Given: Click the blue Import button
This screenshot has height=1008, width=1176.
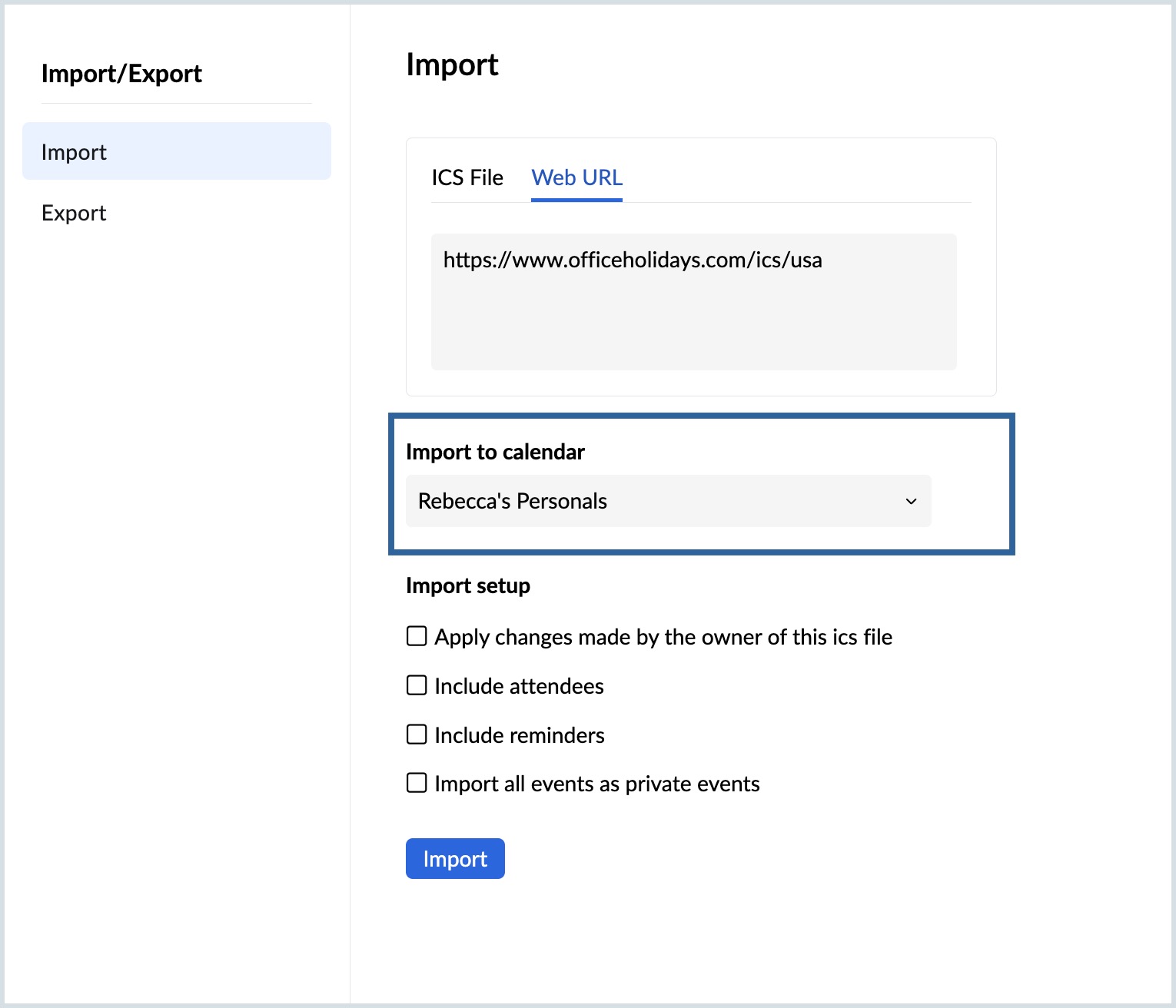Looking at the screenshot, I should tap(455, 858).
